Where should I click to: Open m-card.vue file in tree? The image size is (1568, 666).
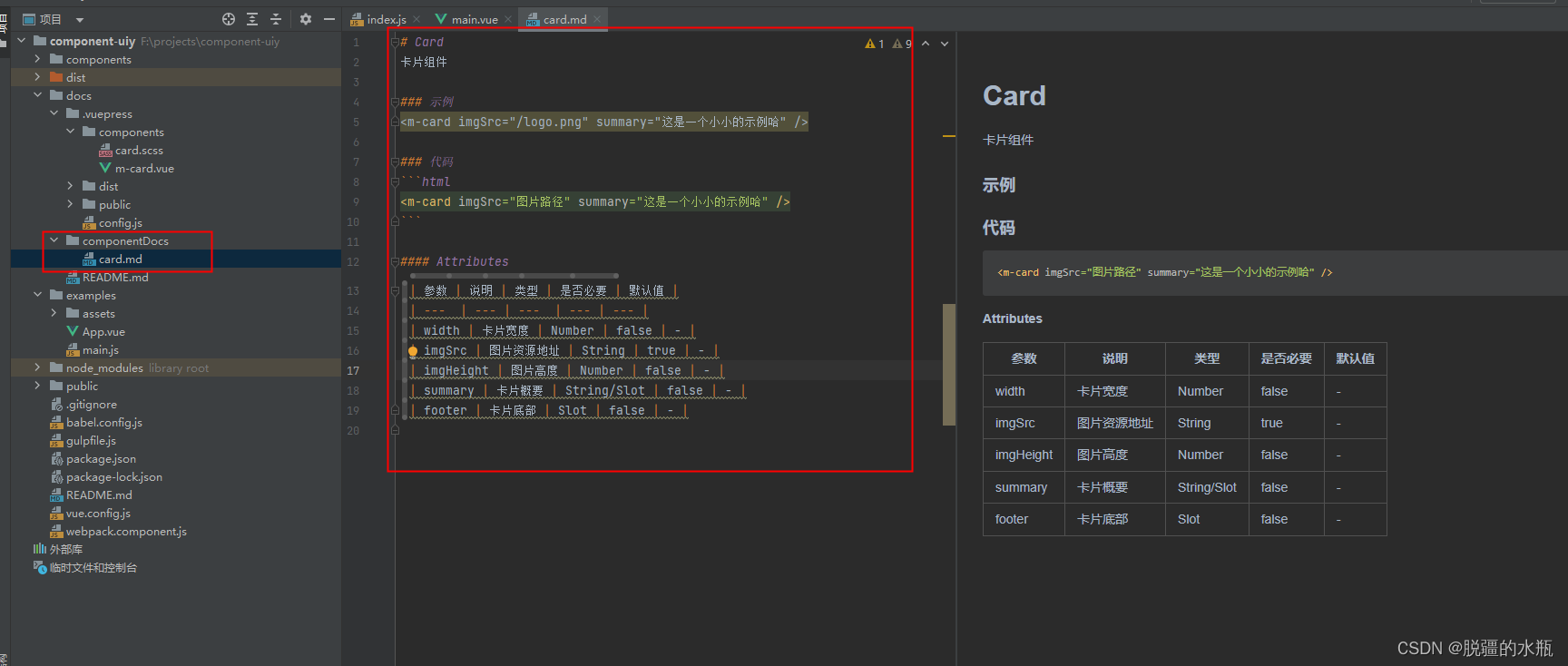(144, 168)
